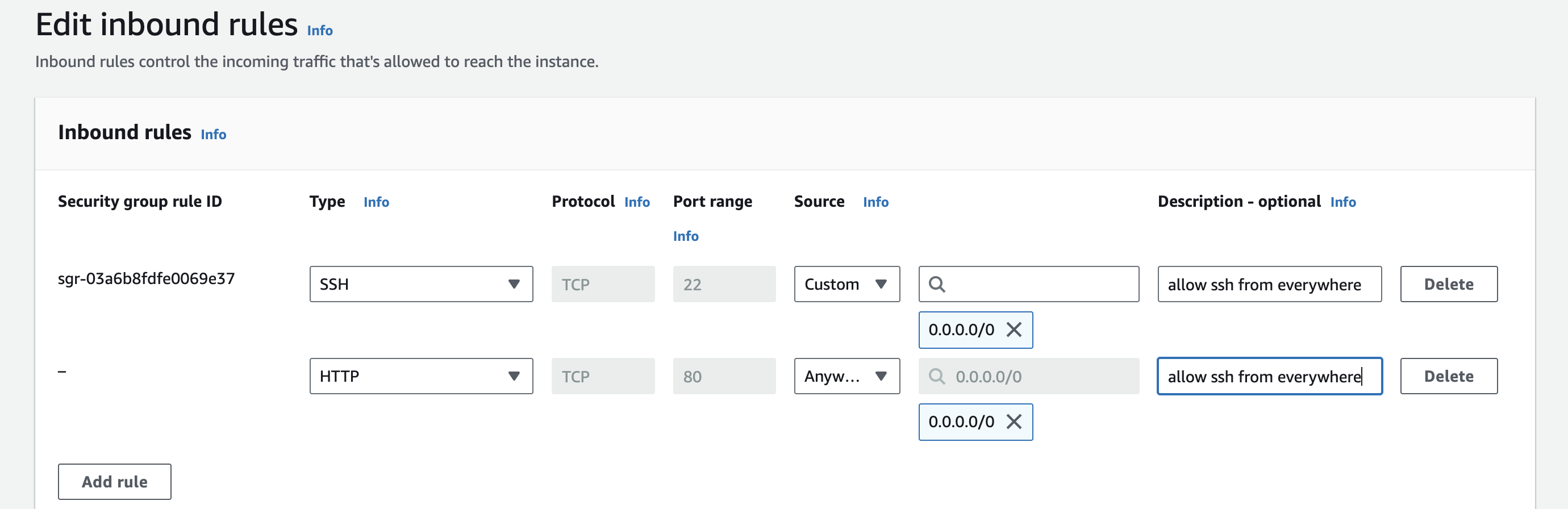Open the Type column Info link
Image resolution: width=1568 pixels, height=509 pixels.
pyautogui.click(x=376, y=202)
